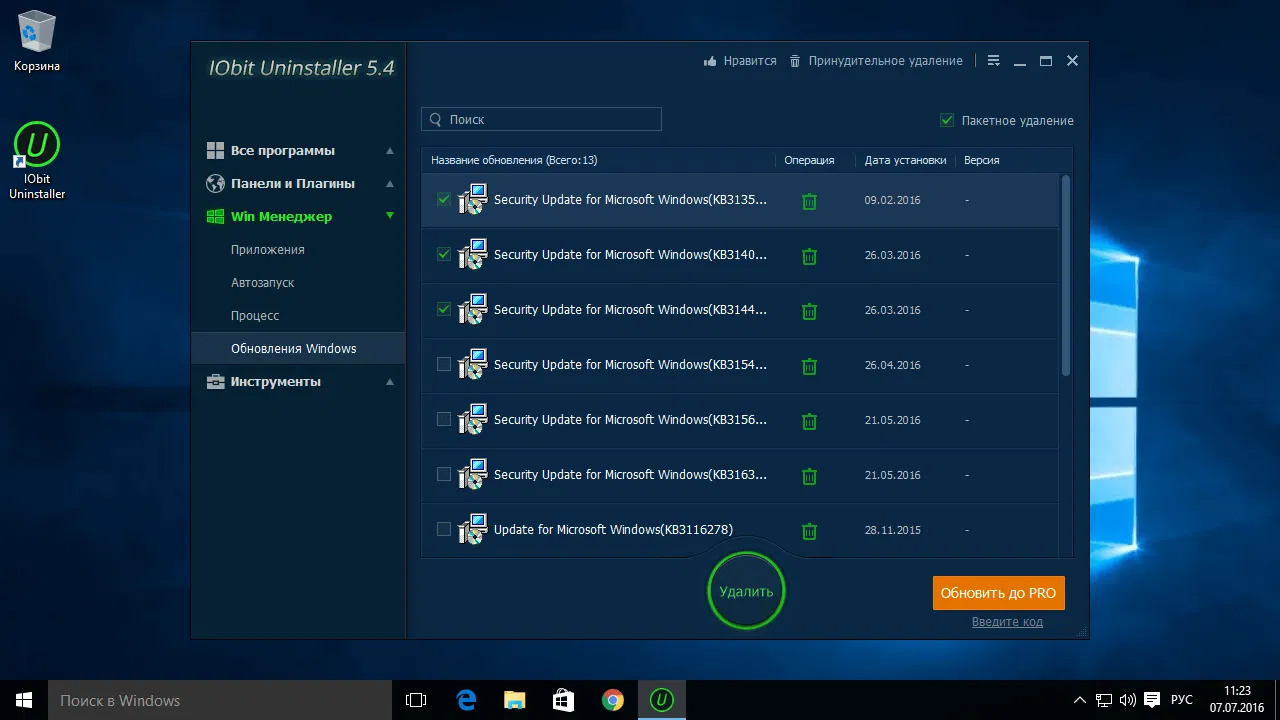Check the KB3154 update checkbox
Screen dimensions: 1280x720
point(443,364)
